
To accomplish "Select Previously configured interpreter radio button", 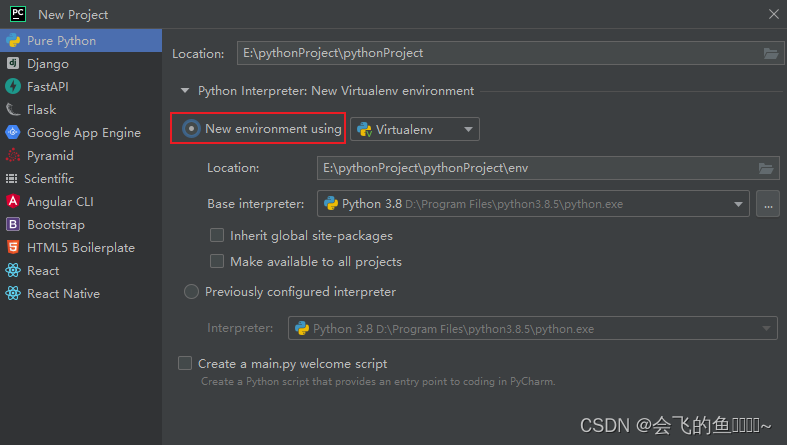I will coord(191,291).
